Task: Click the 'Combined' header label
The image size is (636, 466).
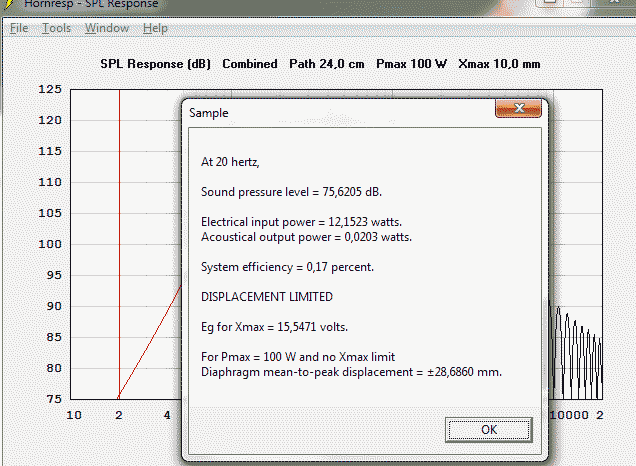Action: click(250, 64)
